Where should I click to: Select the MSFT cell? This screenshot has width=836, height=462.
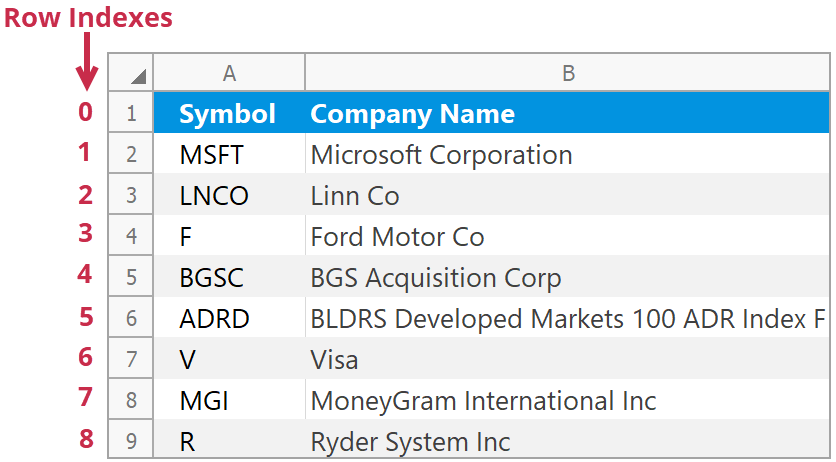[228, 155]
